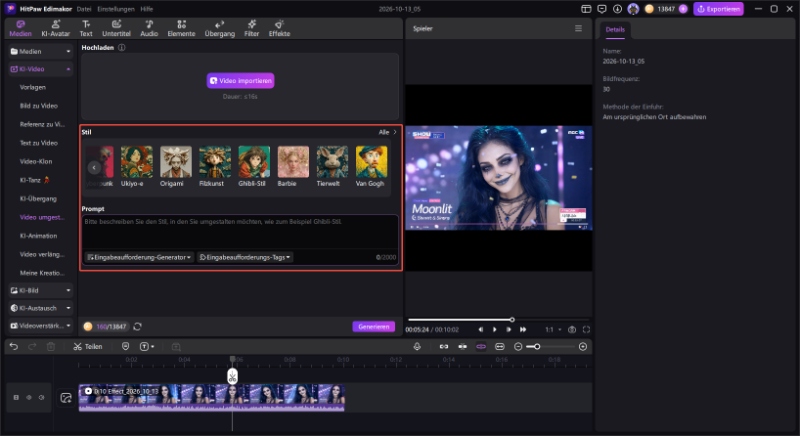Click the Video importieren button
The height and width of the screenshot is (436, 800).
click(x=240, y=81)
